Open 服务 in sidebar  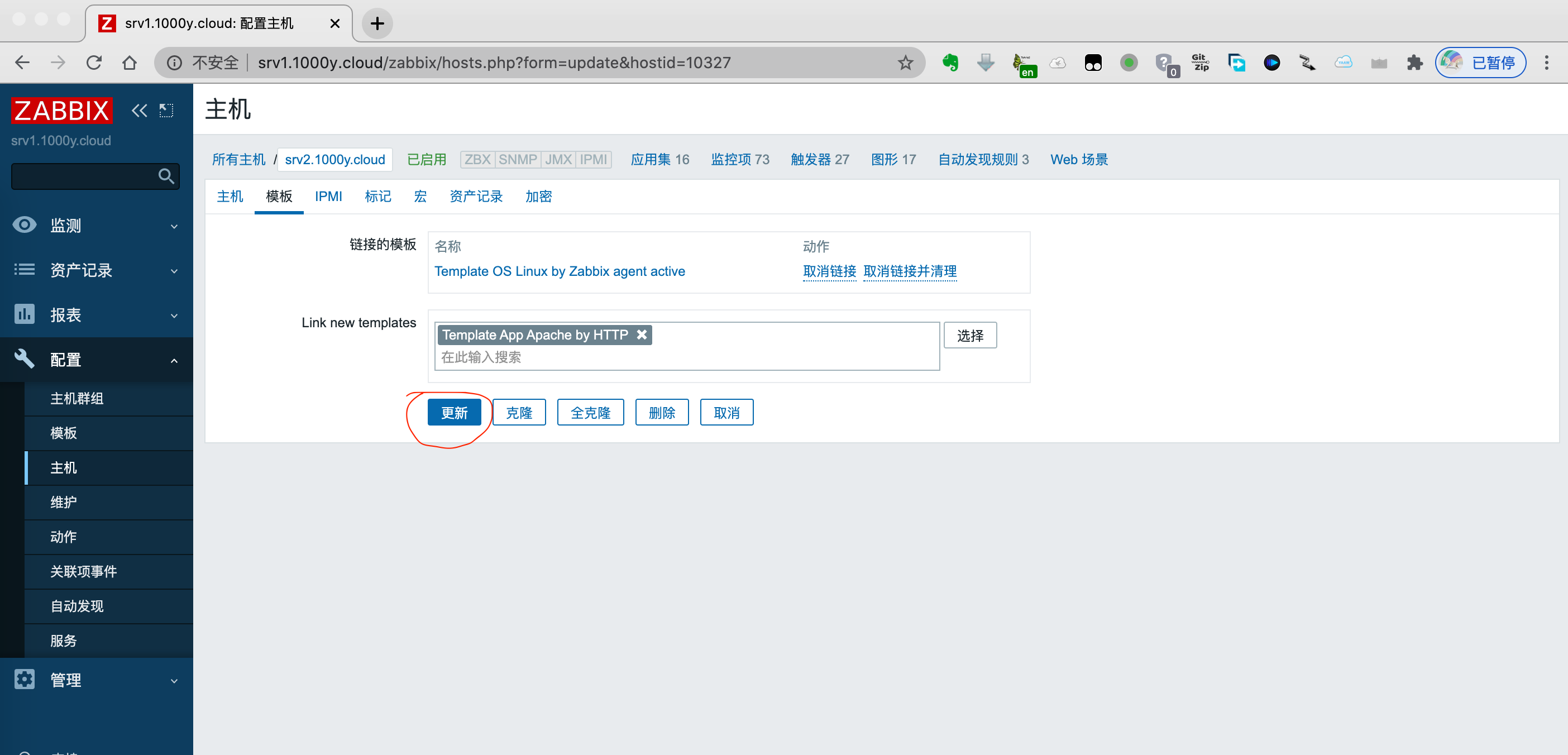click(x=108, y=641)
